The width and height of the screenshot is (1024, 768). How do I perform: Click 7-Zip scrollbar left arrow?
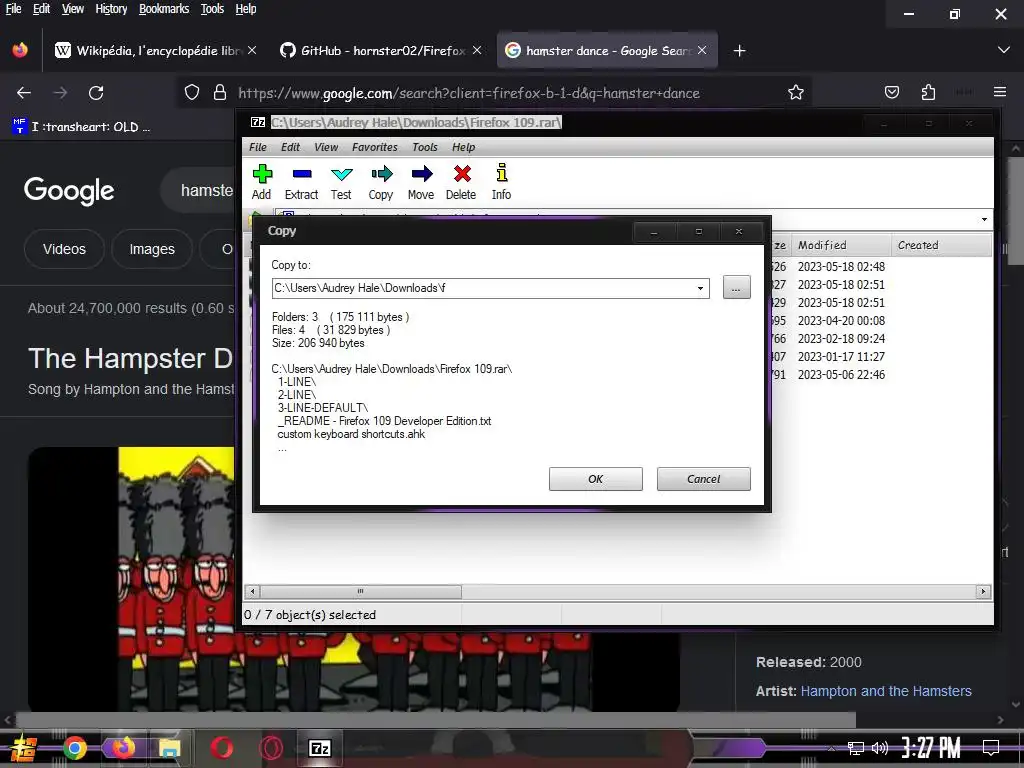pyautogui.click(x=253, y=592)
